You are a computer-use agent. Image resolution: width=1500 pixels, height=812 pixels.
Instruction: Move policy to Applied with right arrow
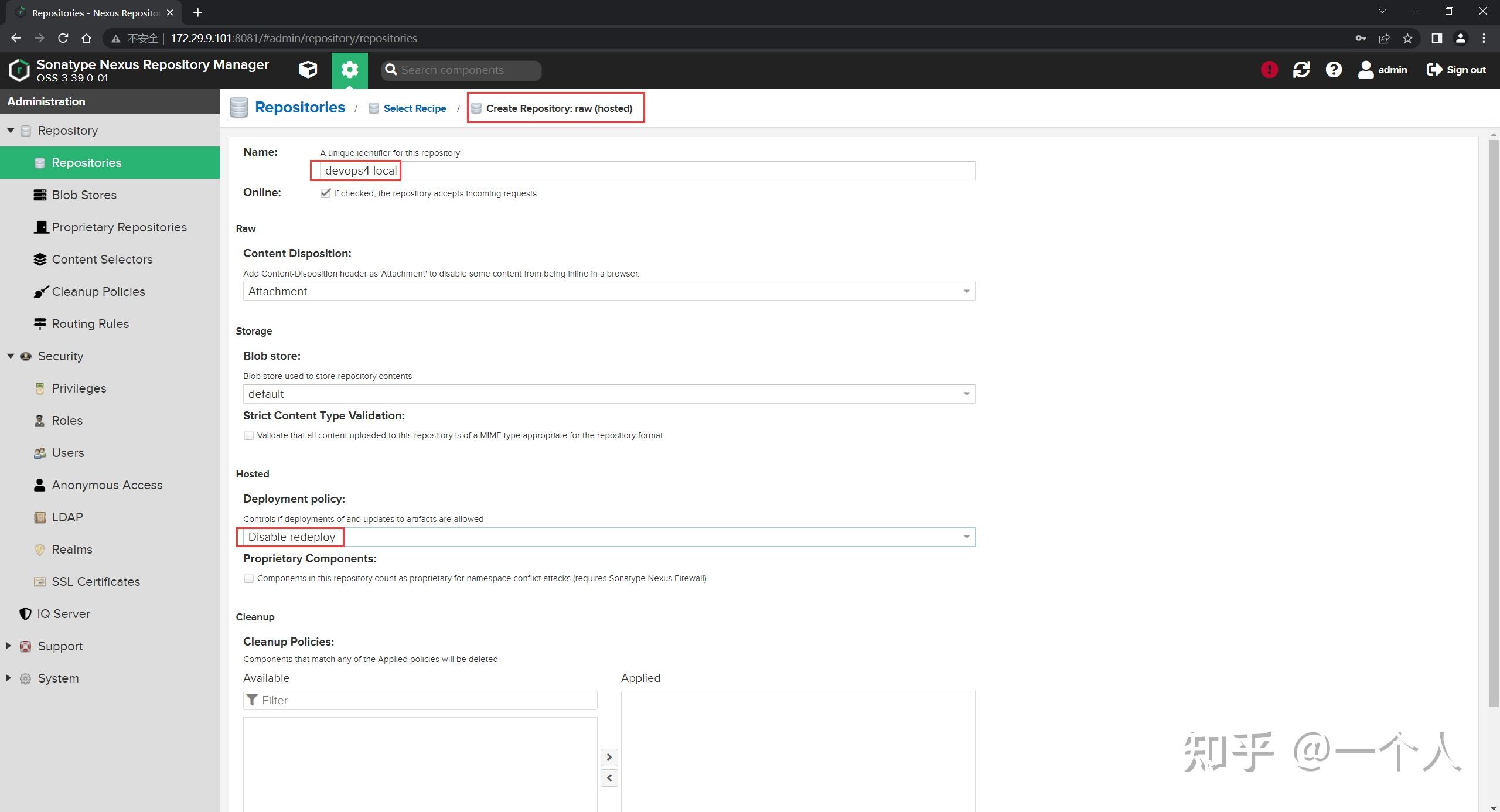coord(609,757)
